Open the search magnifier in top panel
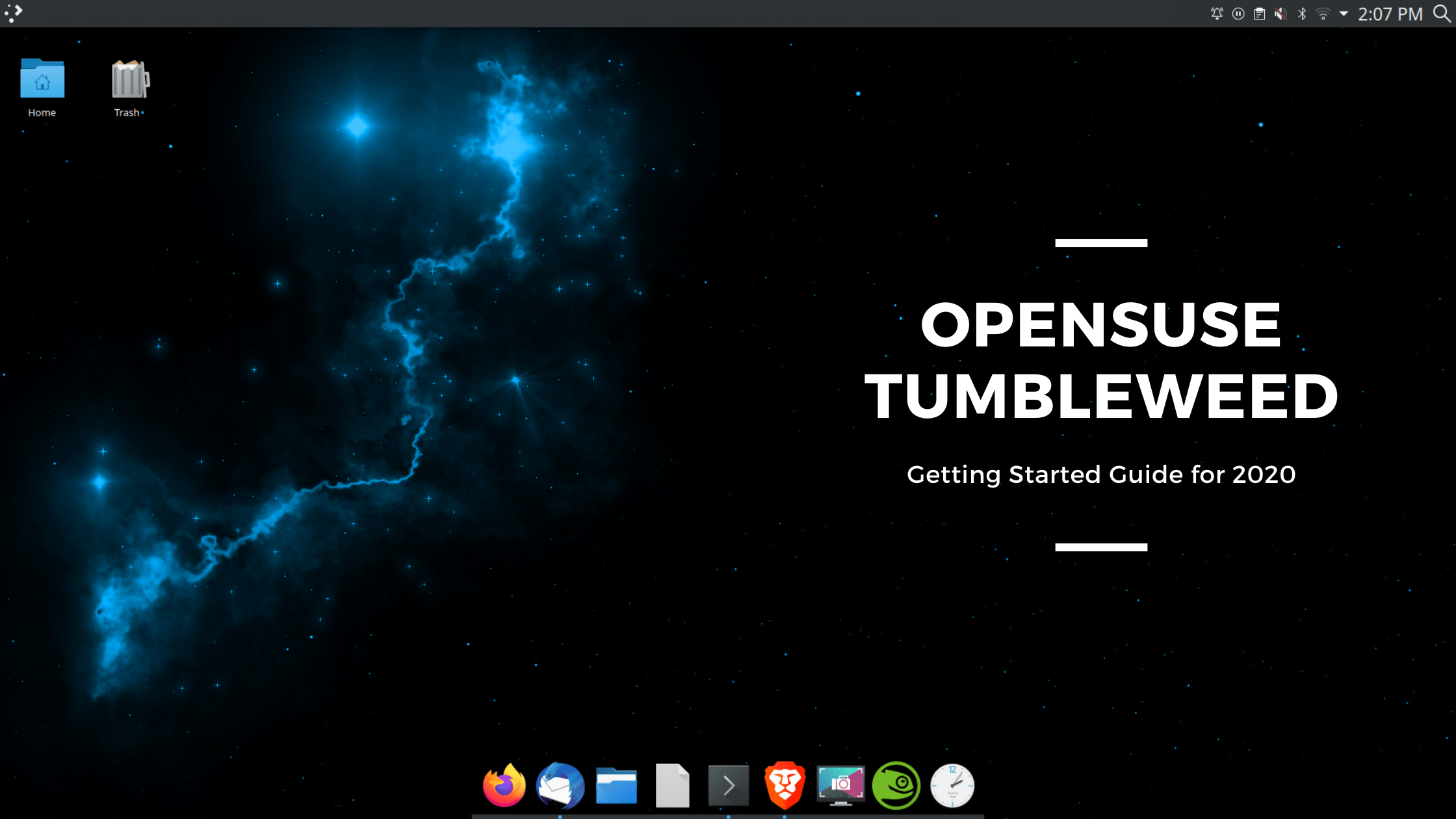The width and height of the screenshot is (1456, 819). [1442, 14]
